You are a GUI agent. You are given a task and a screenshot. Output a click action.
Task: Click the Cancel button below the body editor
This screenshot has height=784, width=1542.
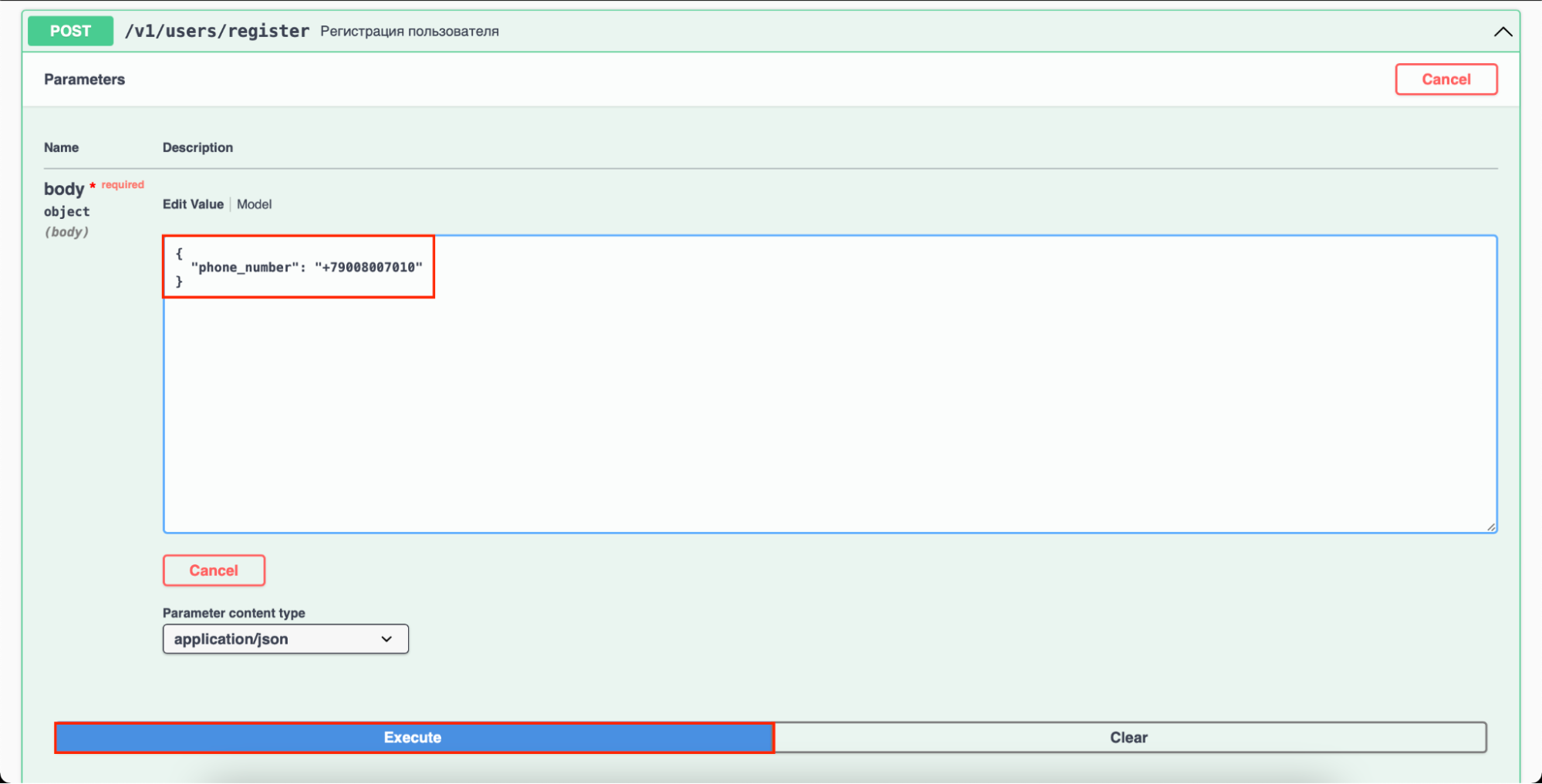[x=214, y=570]
